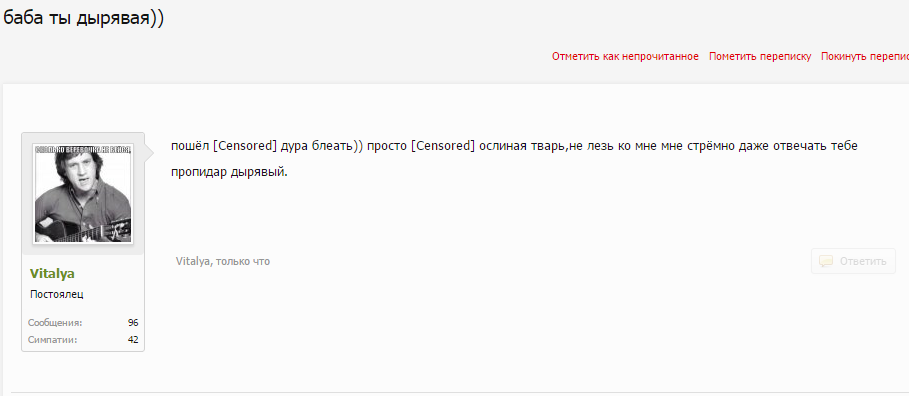Image resolution: width=909 pixels, height=396 pixels.
Task: Click the caption text atop avatar image
Action: [x=83, y=150]
